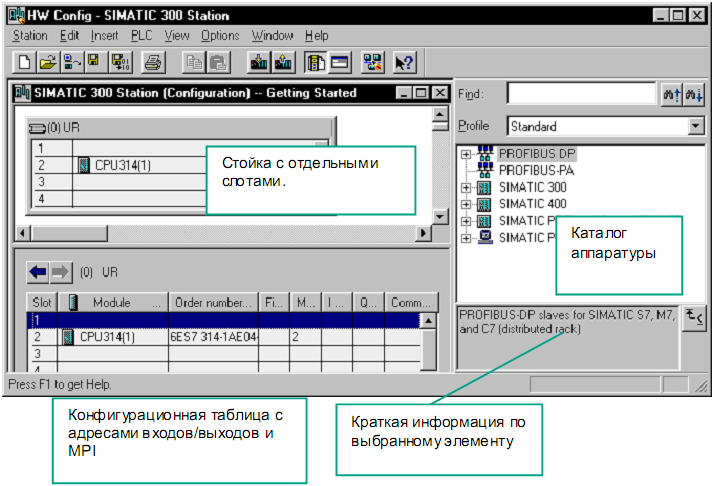Click the context Help pointer icon
Image resolution: width=713 pixels, height=486 pixels.
tap(404, 62)
